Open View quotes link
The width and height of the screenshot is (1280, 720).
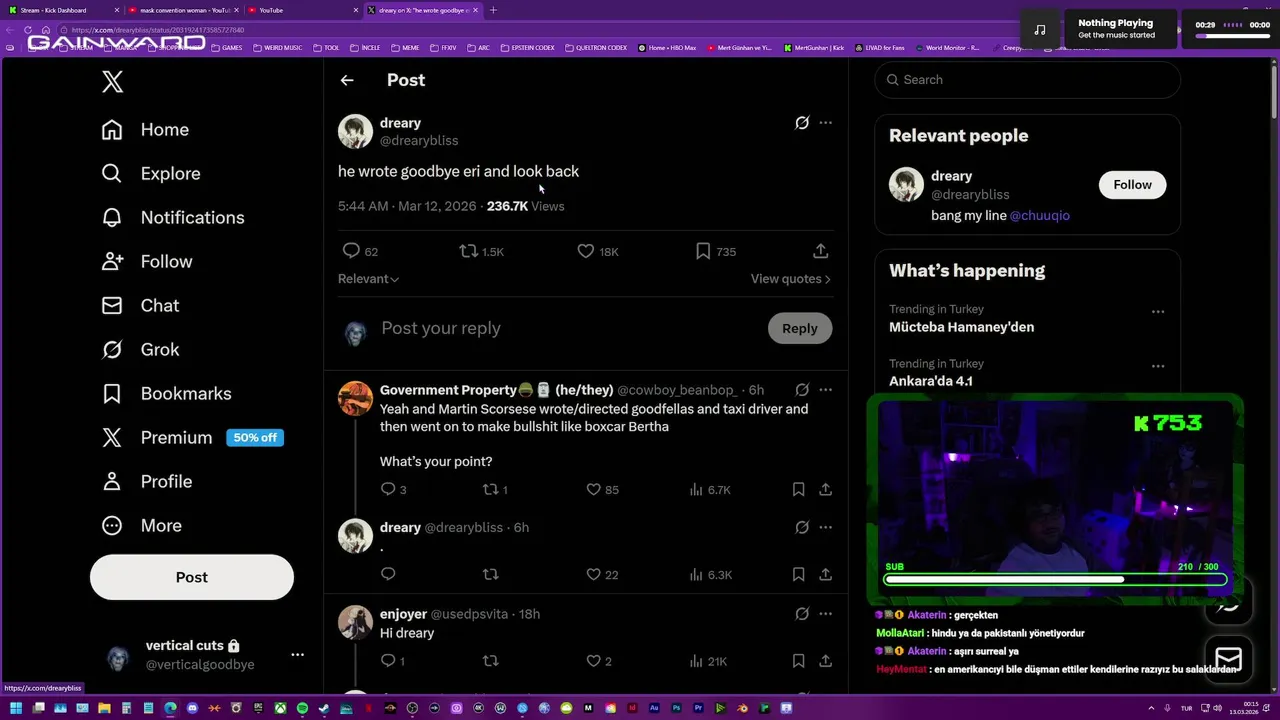coord(791,279)
